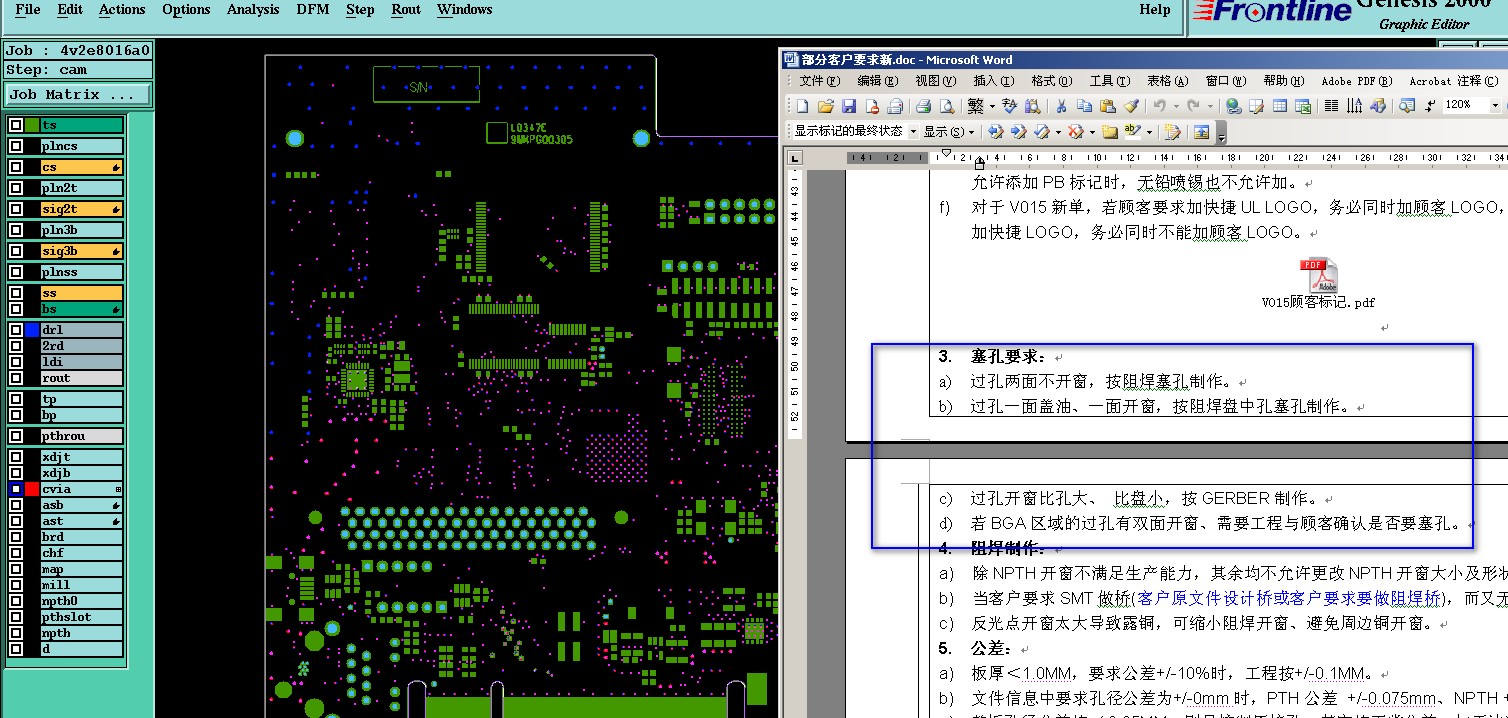Viewport: 1508px width, 718px height.
Task: Select the pthslot layer name
Action: tap(81, 617)
